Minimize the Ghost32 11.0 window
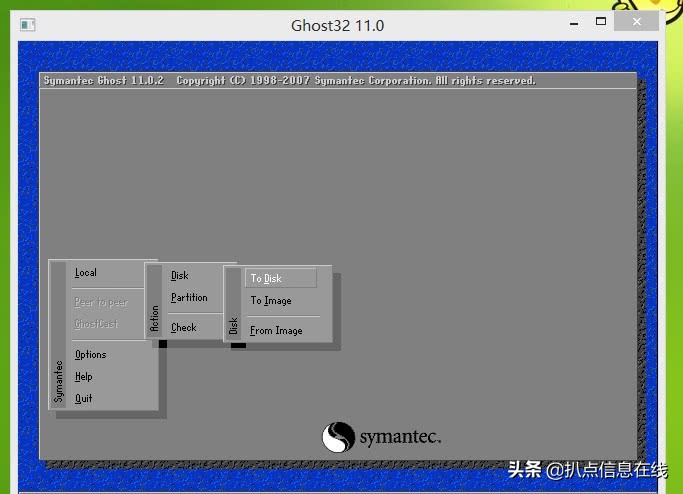The image size is (683, 494). click(574, 23)
